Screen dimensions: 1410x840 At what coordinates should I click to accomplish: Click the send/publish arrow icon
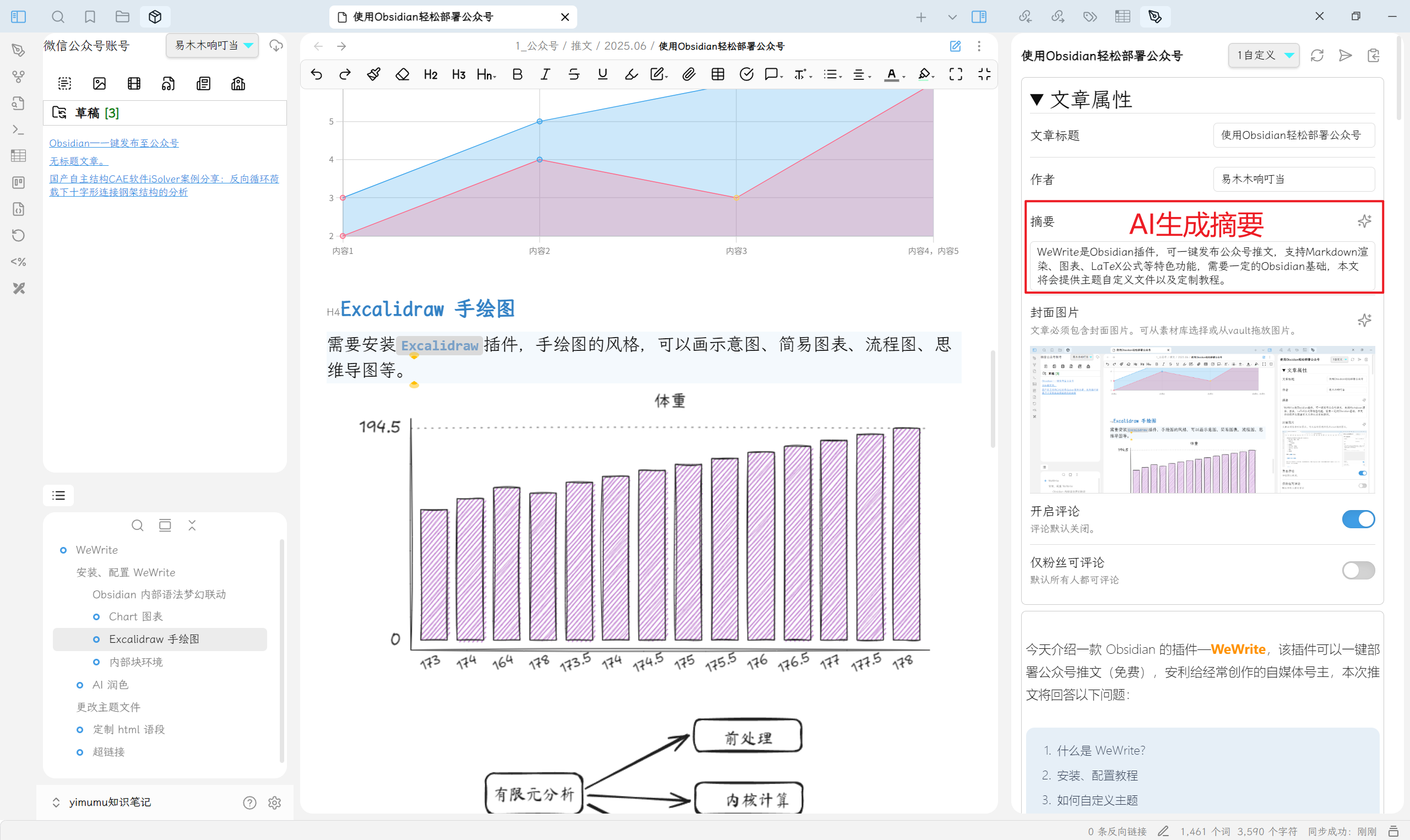(1345, 56)
